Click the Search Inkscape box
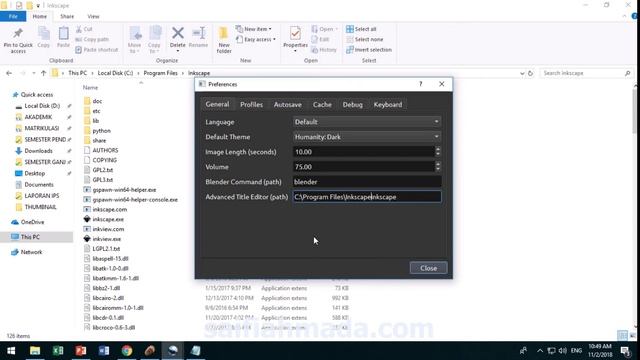 [x=587, y=73]
